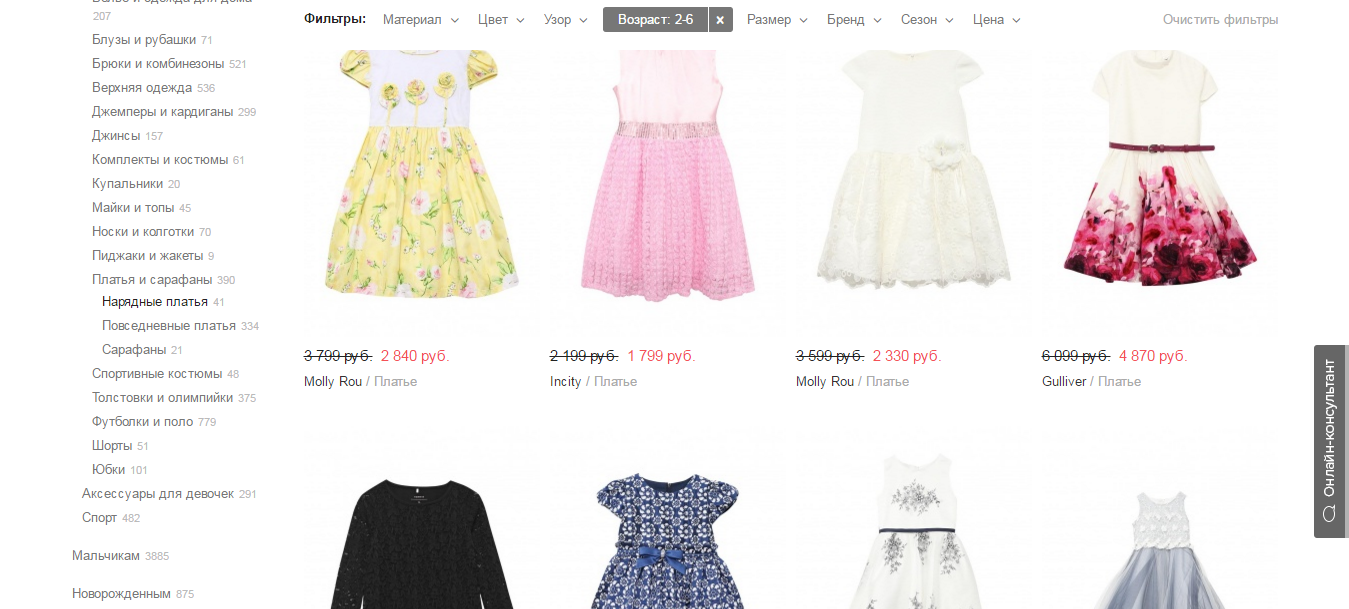
Task: Open the pink Incity dress image
Action: tap(666, 175)
